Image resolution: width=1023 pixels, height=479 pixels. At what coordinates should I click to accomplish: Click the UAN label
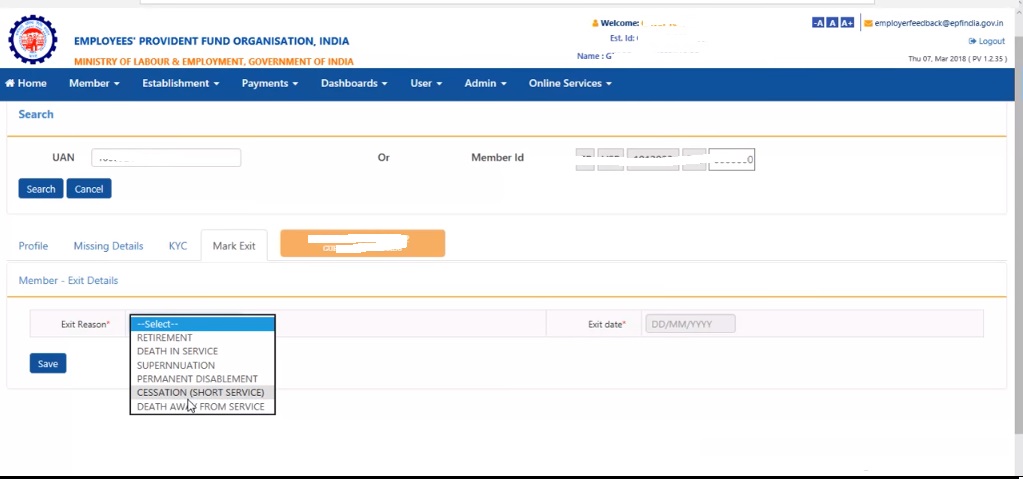tap(63, 157)
